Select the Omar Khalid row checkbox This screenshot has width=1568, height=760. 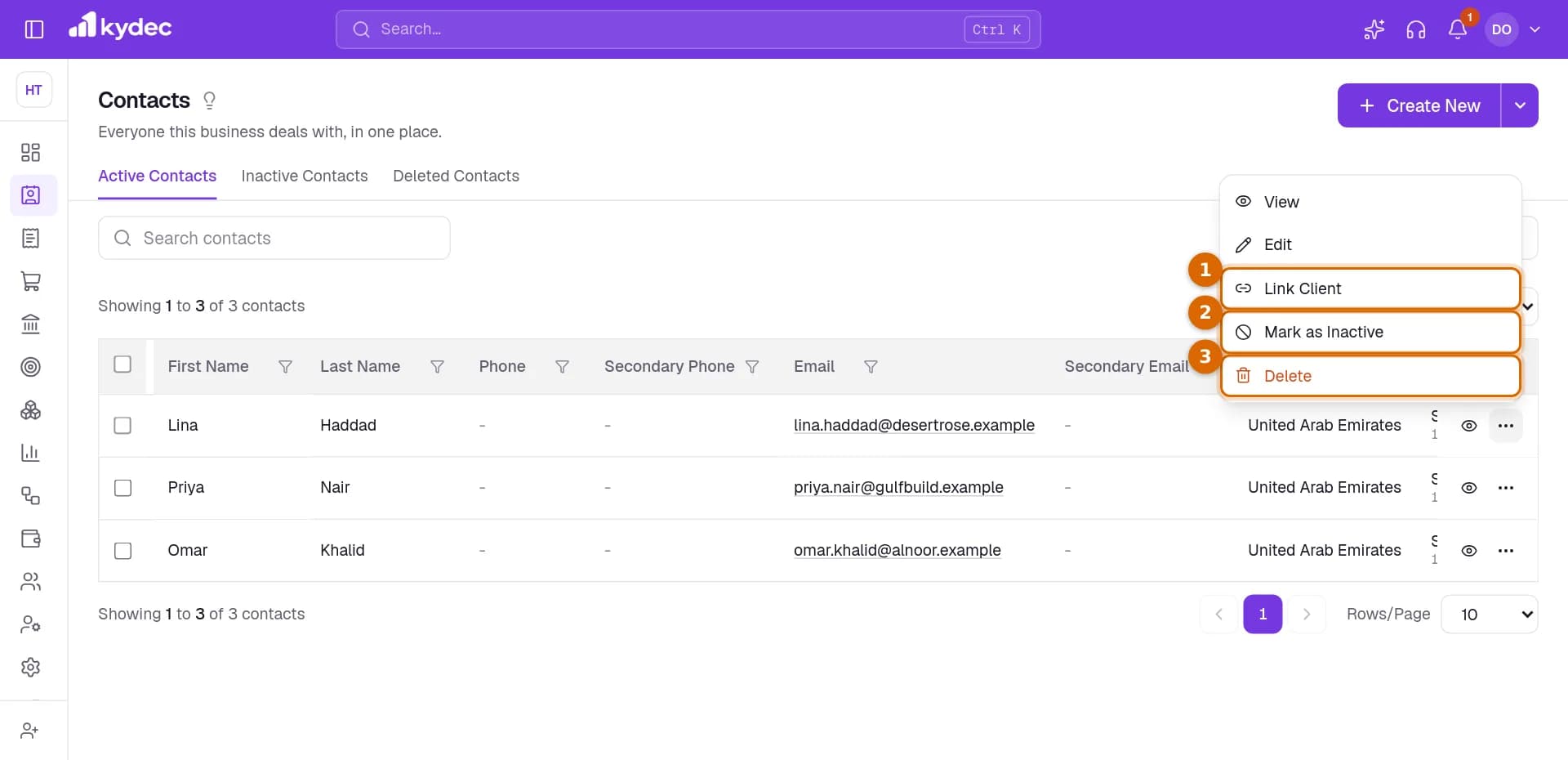coord(122,551)
